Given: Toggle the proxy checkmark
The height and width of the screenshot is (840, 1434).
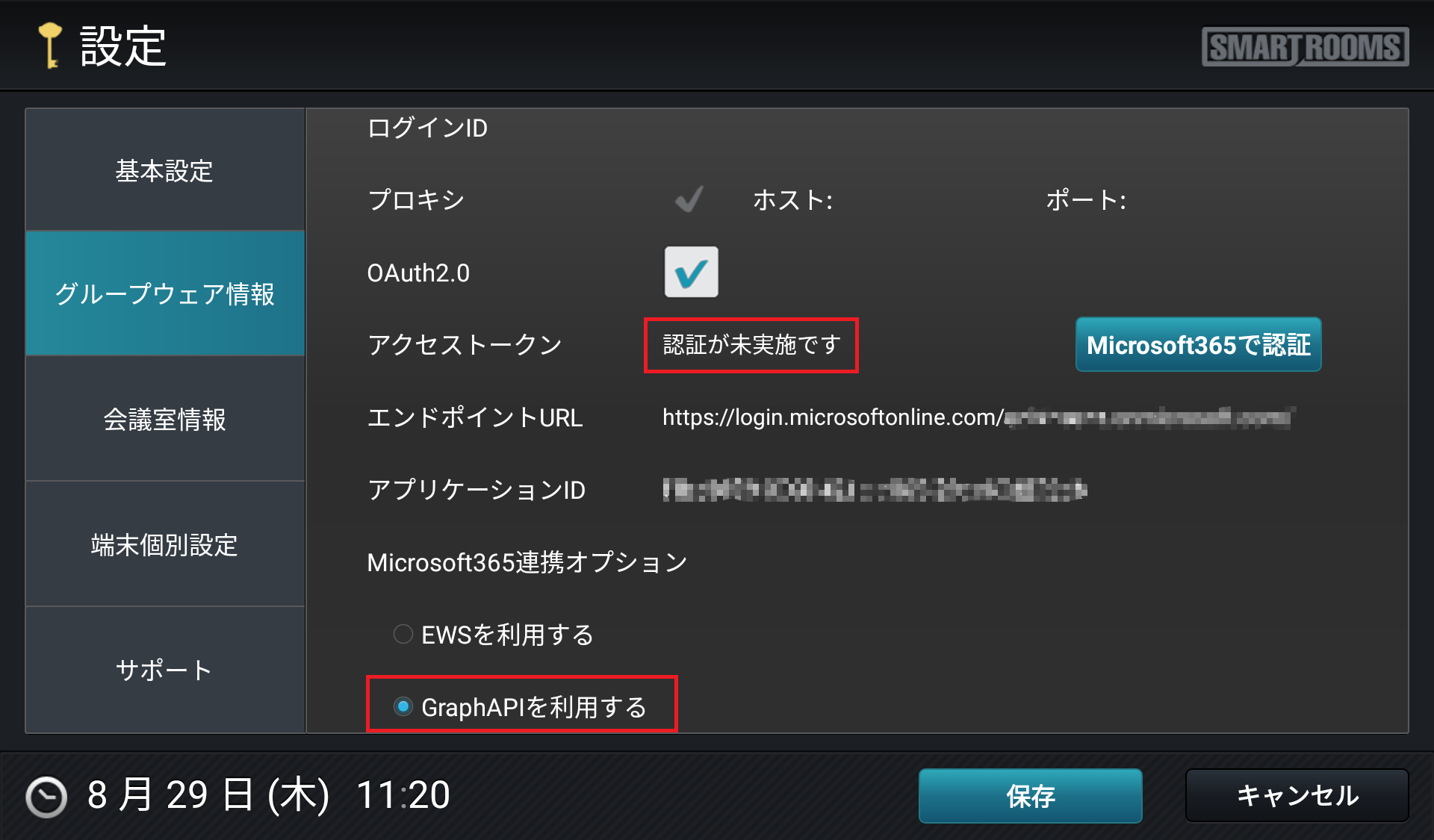Looking at the screenshot, I should [x=689, y=199].
